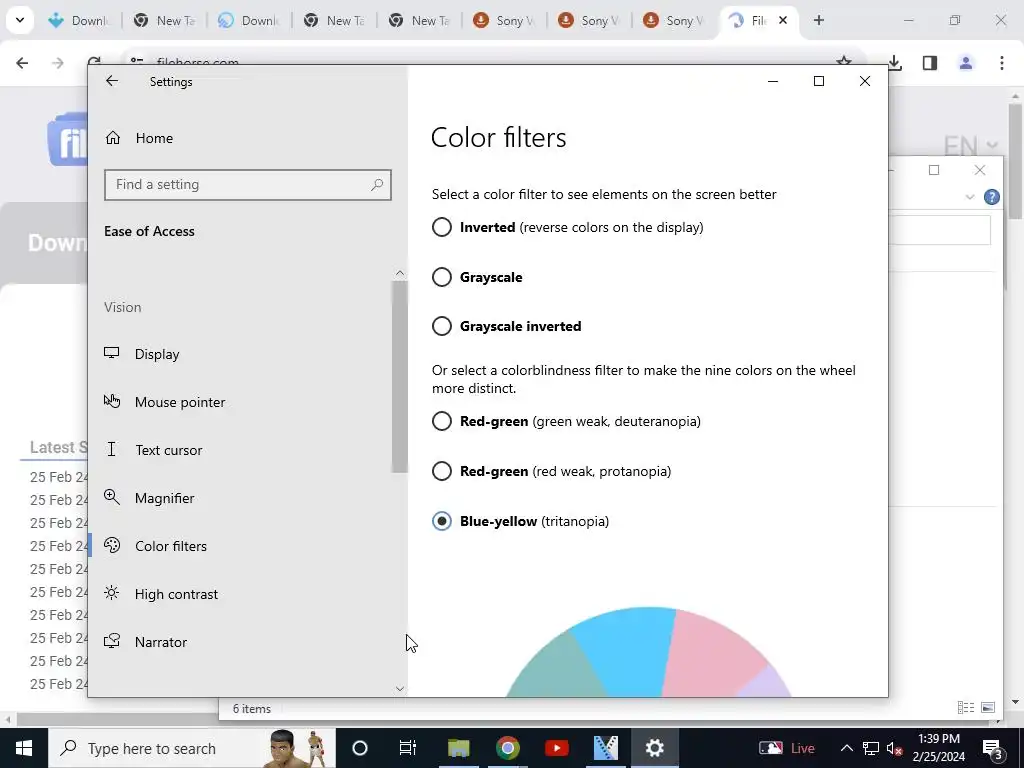
Task: Click Chrome's back navigation arrow
Action: point(22,63)
